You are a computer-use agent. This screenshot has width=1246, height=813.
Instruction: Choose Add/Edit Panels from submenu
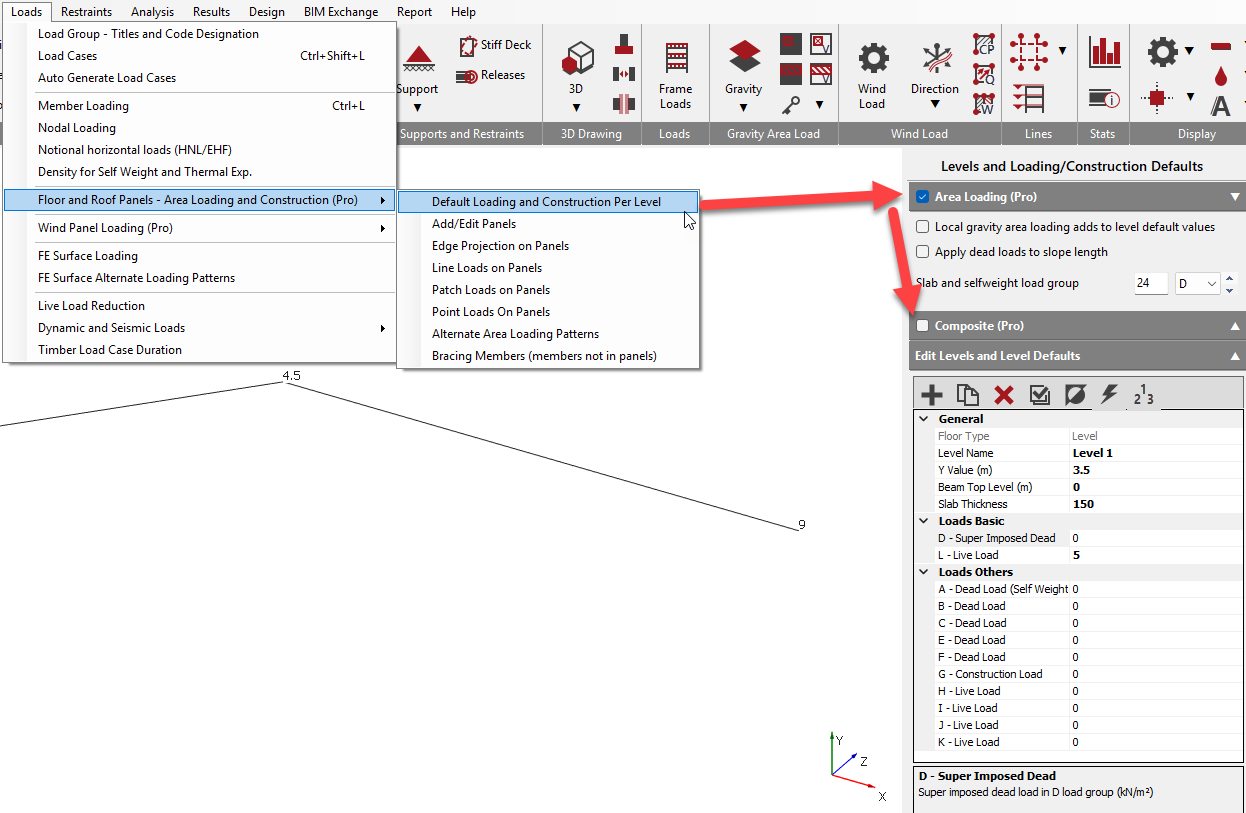(x=547, y=224)
